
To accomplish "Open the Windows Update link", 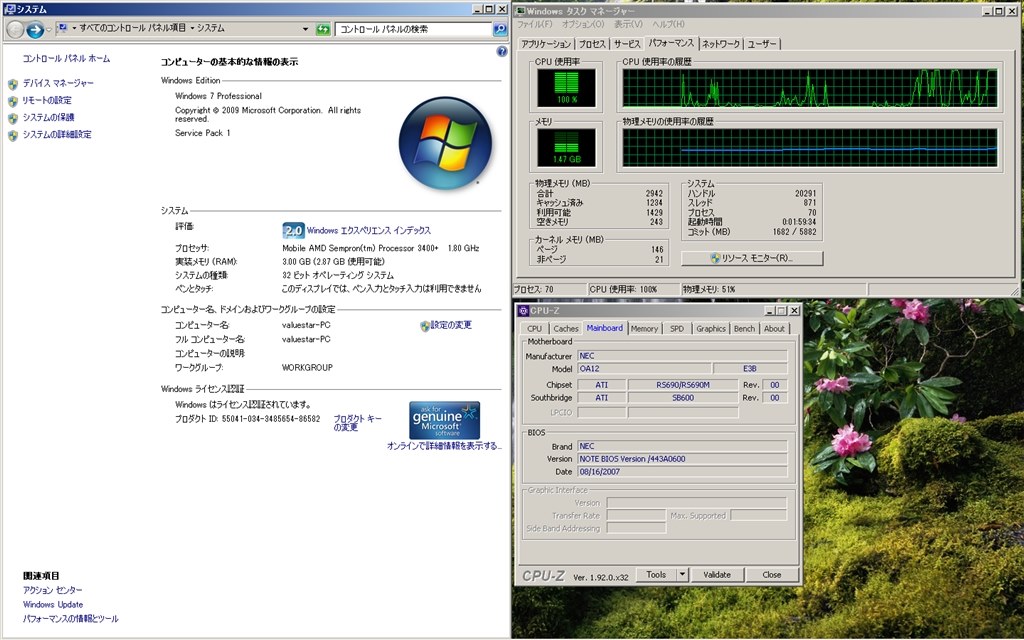I will point(53,605).
